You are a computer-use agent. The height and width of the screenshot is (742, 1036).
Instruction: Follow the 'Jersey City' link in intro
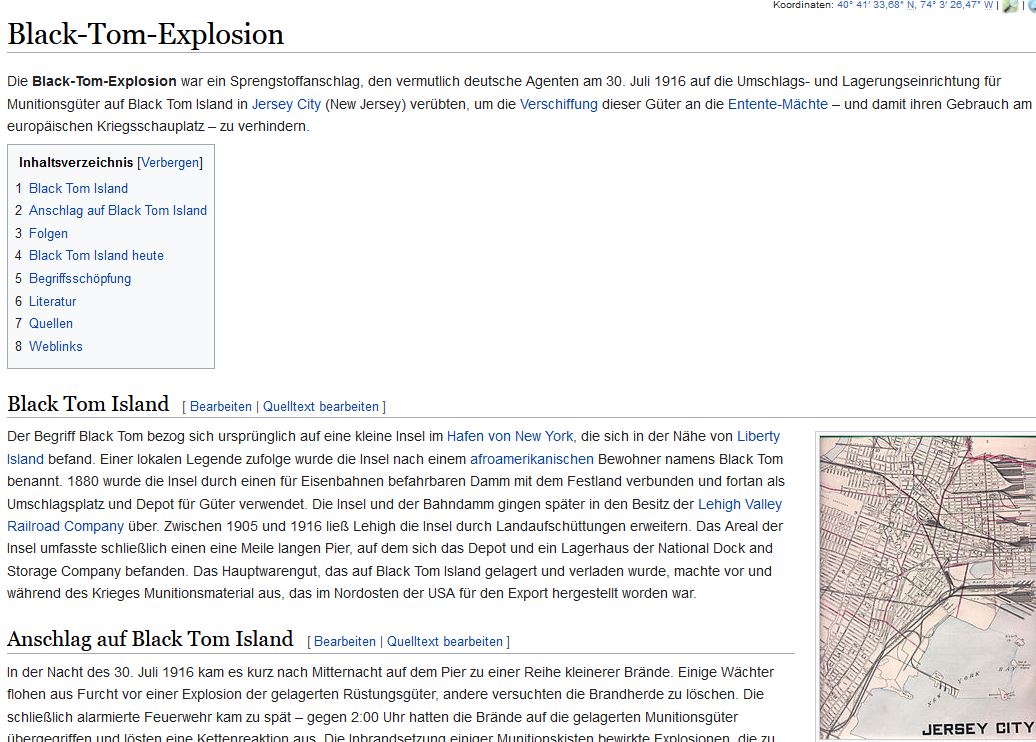[x=286, y=104]
